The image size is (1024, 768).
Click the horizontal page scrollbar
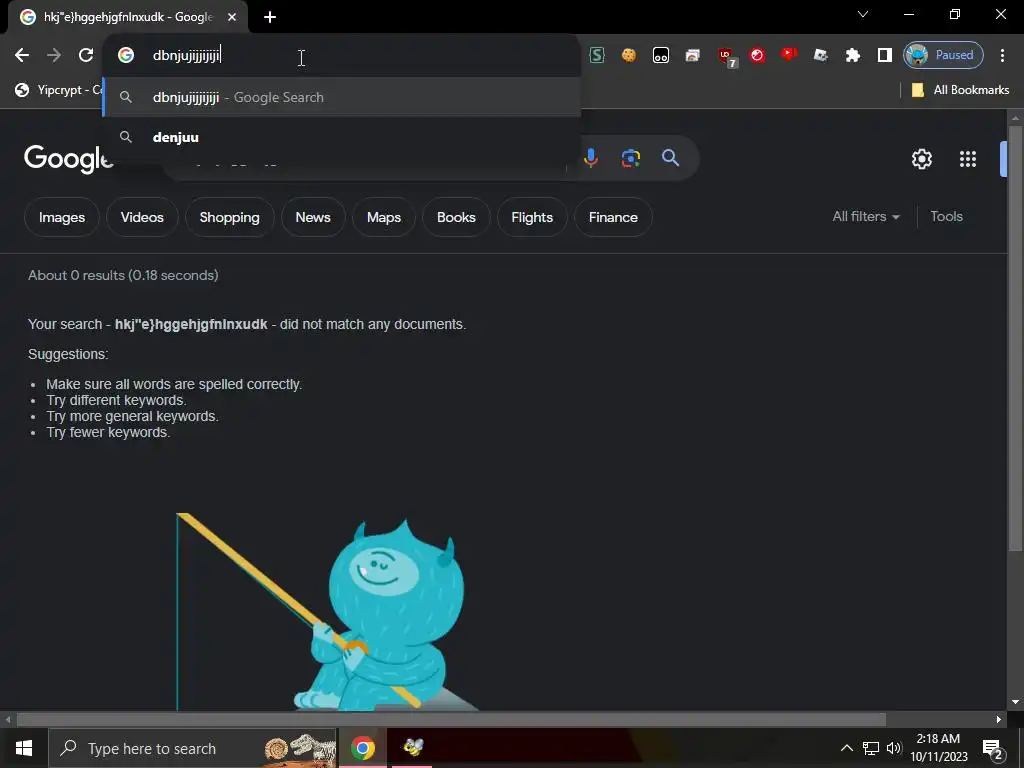coord(451,720)
